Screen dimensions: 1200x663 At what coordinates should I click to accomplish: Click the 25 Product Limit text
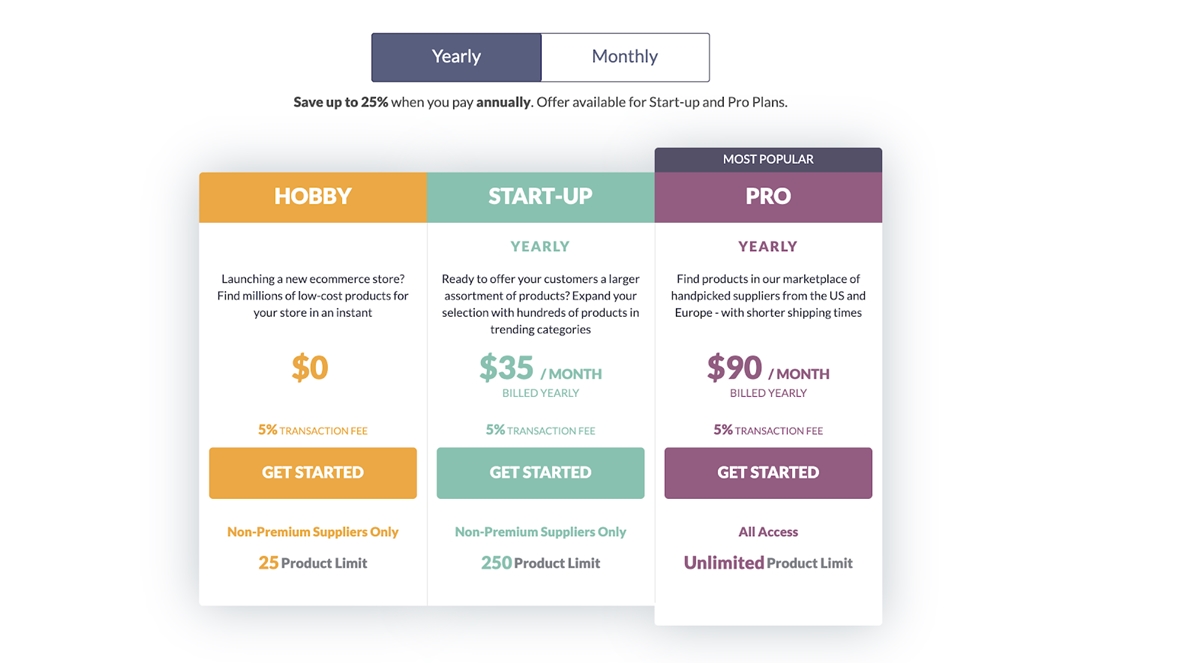tap(313, 563)
